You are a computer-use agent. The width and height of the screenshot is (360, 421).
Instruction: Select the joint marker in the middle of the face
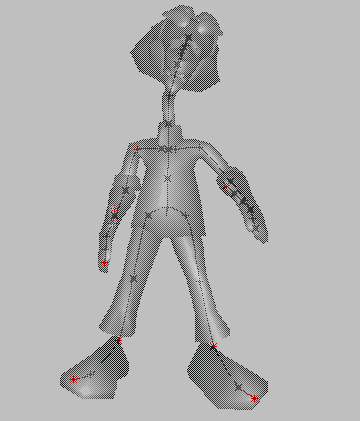177,65
